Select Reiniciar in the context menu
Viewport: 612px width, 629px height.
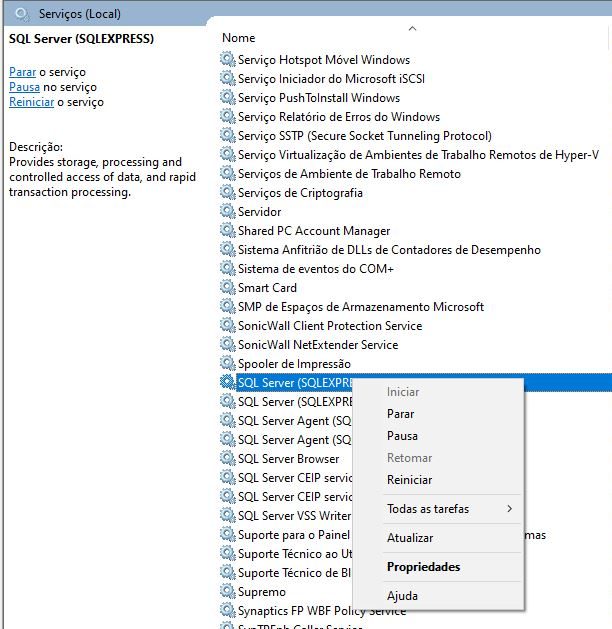409,481
